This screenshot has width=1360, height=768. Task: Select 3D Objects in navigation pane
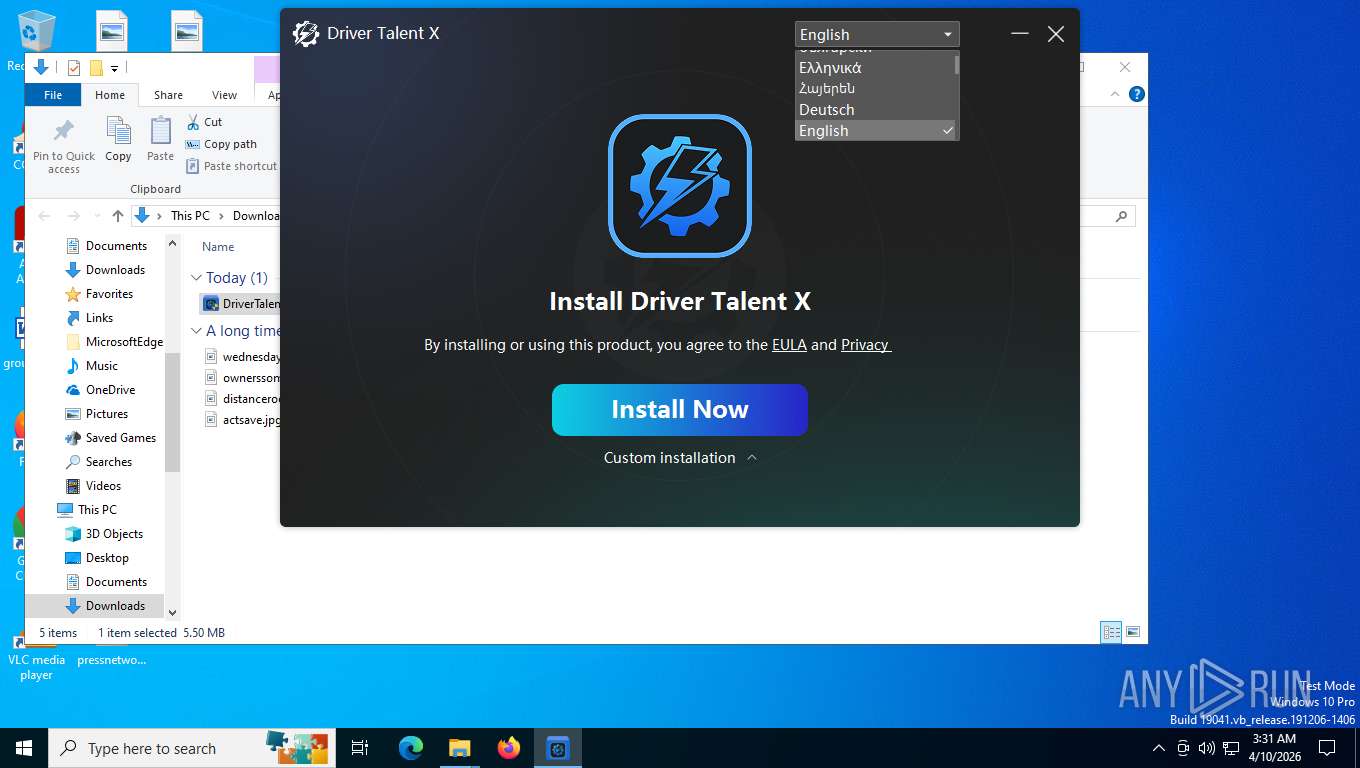114,534
